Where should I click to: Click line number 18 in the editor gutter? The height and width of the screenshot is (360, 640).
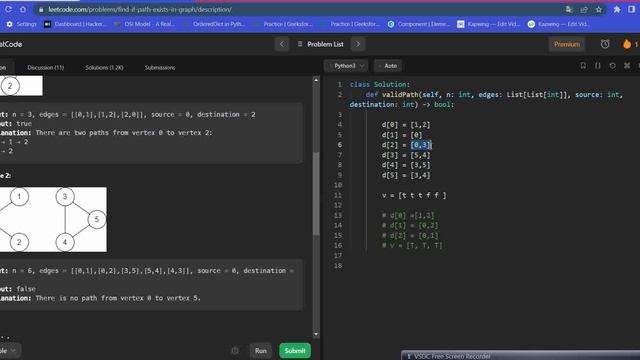pyautogui.click(x=338, y=265)
